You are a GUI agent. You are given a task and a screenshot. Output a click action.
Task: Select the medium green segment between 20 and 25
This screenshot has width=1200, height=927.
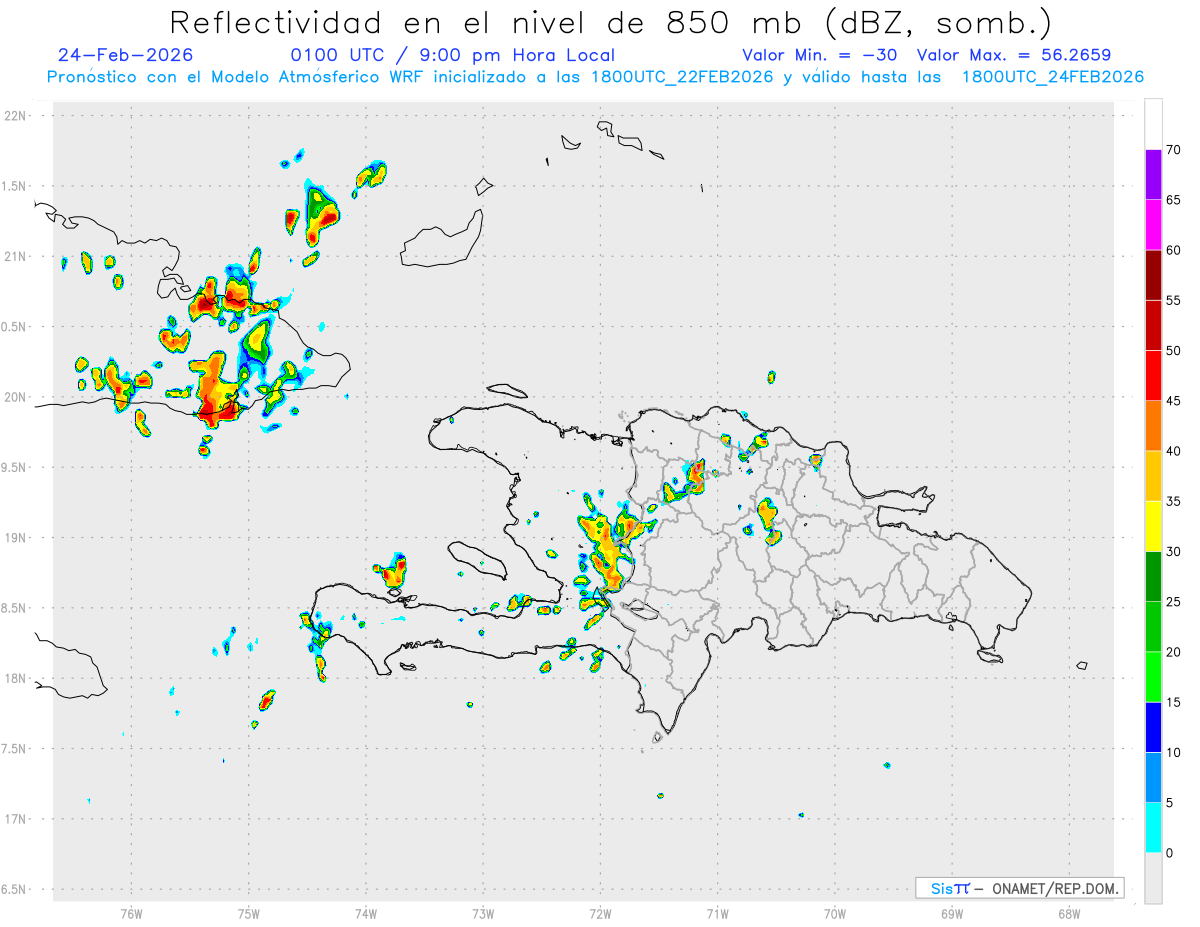[x=1153, y=626]
